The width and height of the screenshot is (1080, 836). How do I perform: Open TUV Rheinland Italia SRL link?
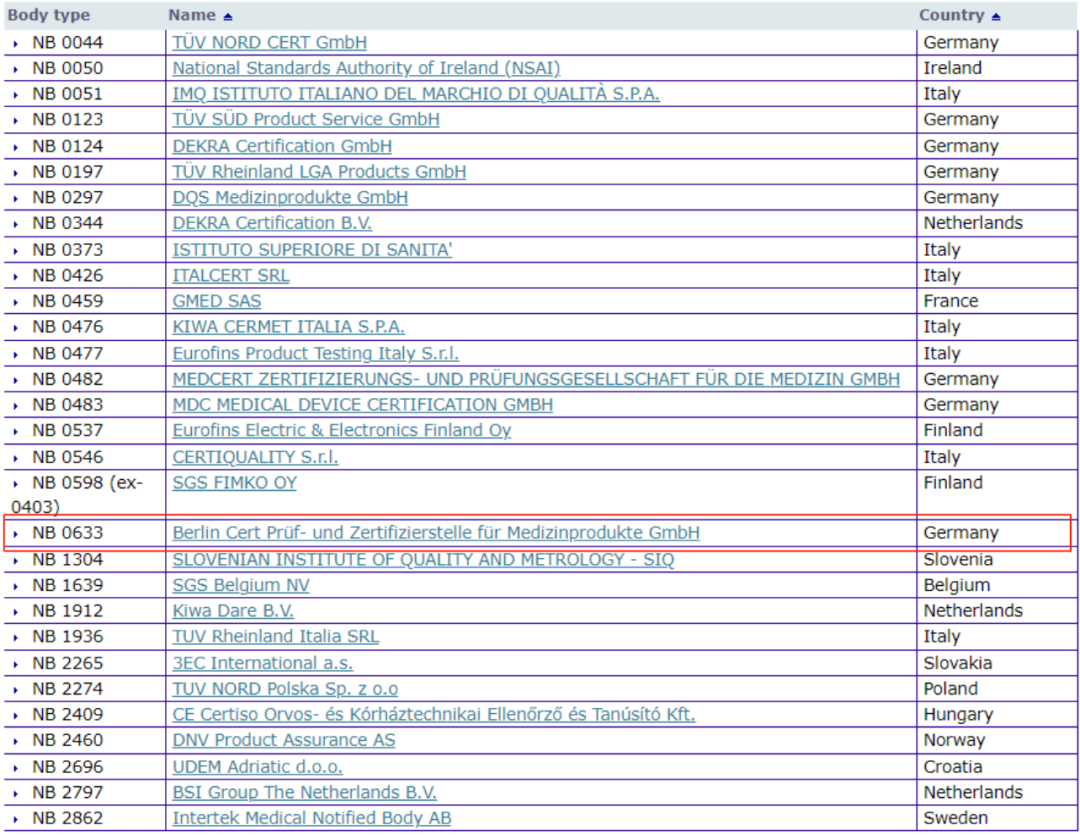276,636
